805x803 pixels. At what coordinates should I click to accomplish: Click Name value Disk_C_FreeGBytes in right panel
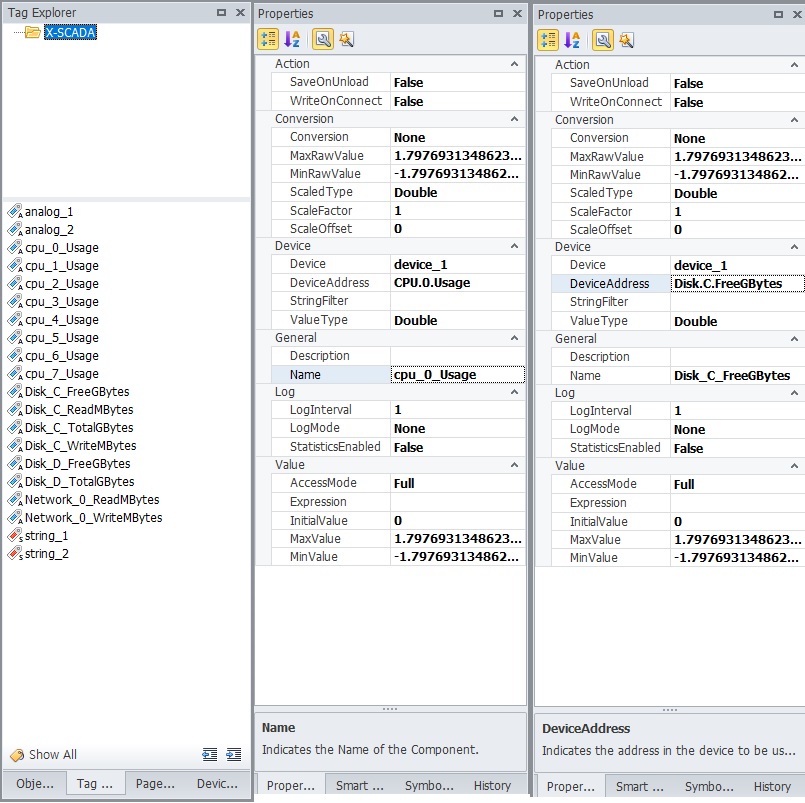click(738, 375)
